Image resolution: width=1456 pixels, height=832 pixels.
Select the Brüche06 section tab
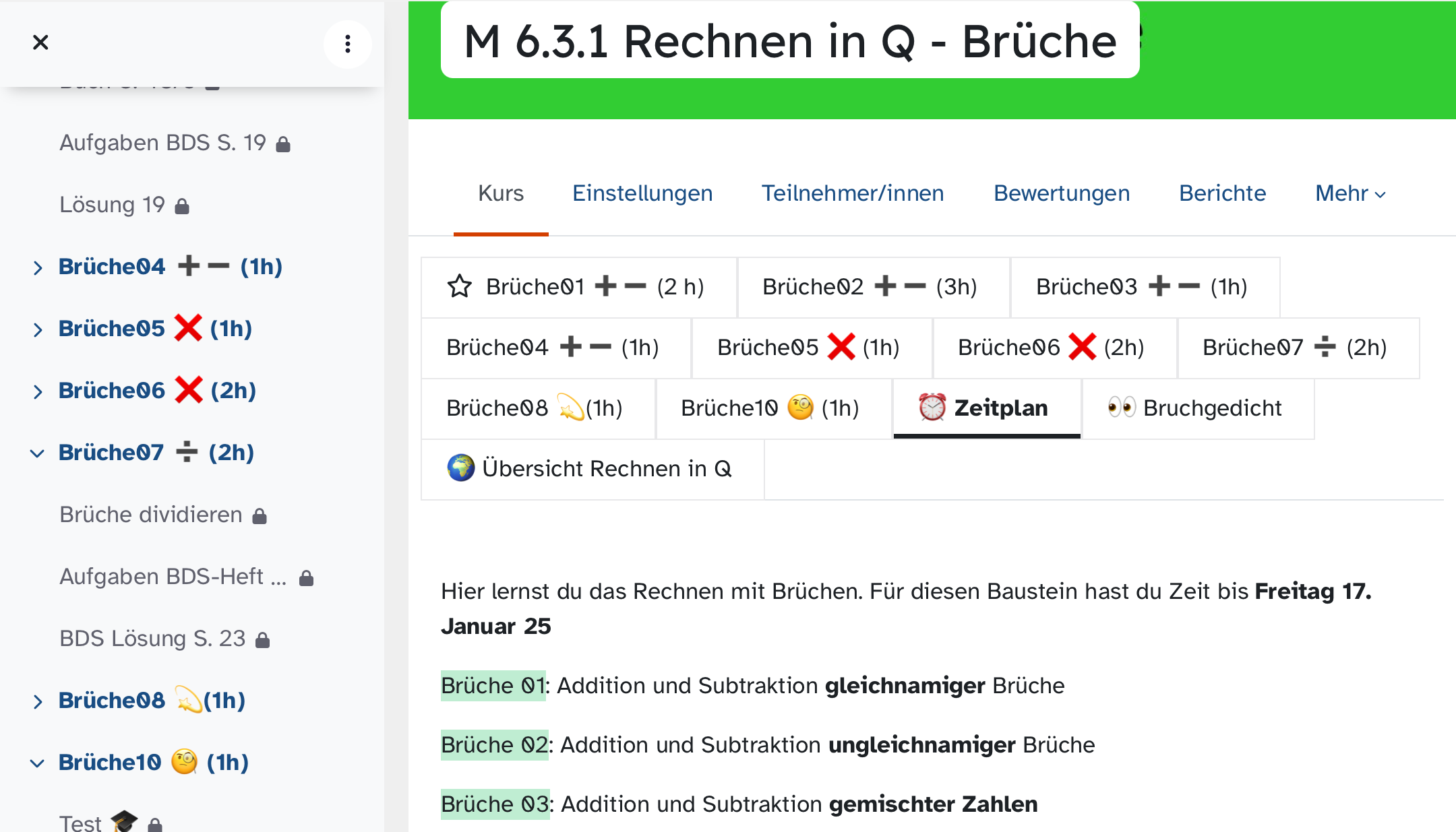(1052, 348)
